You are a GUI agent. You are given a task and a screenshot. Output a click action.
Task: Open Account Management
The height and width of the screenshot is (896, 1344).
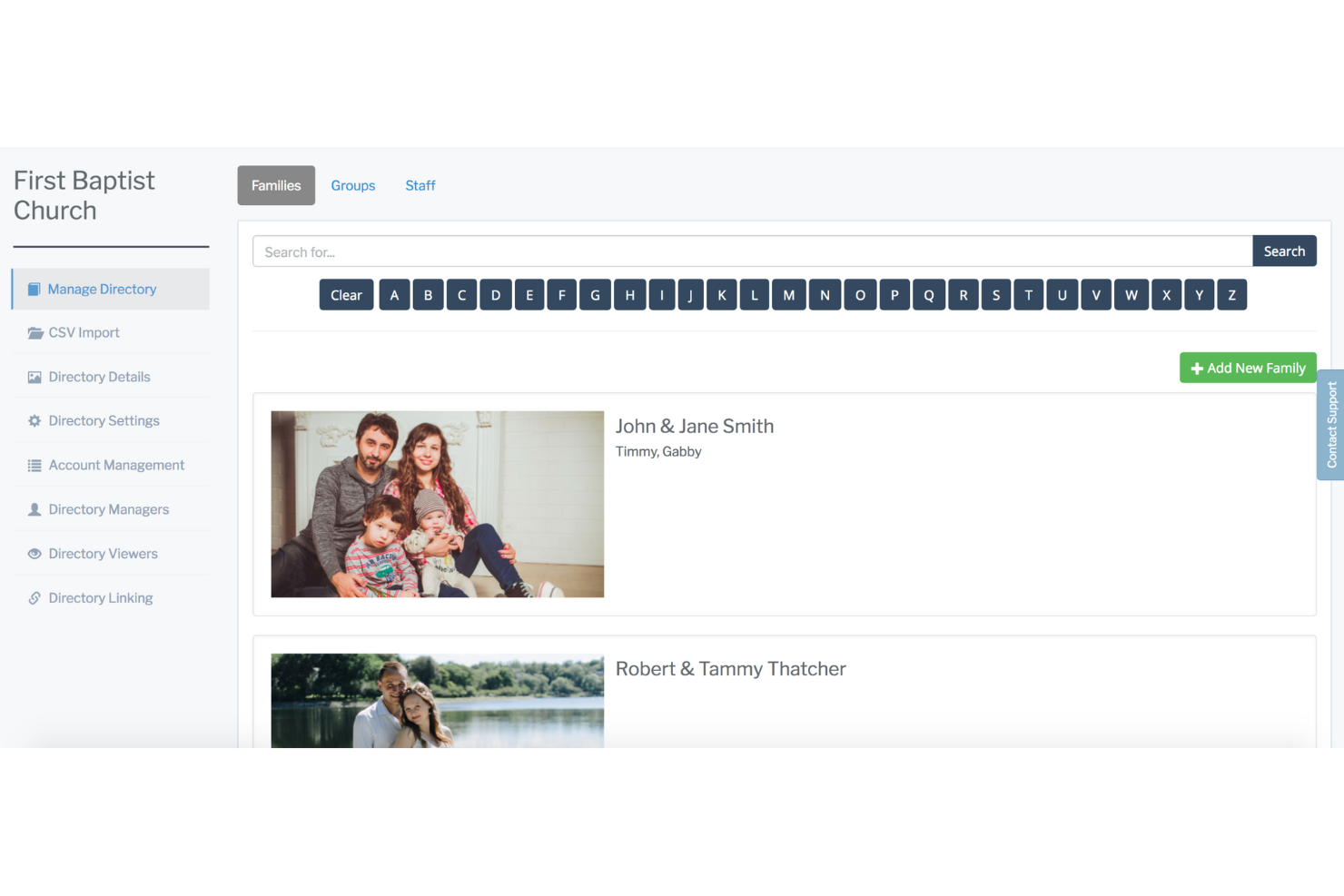click(111, 465)
